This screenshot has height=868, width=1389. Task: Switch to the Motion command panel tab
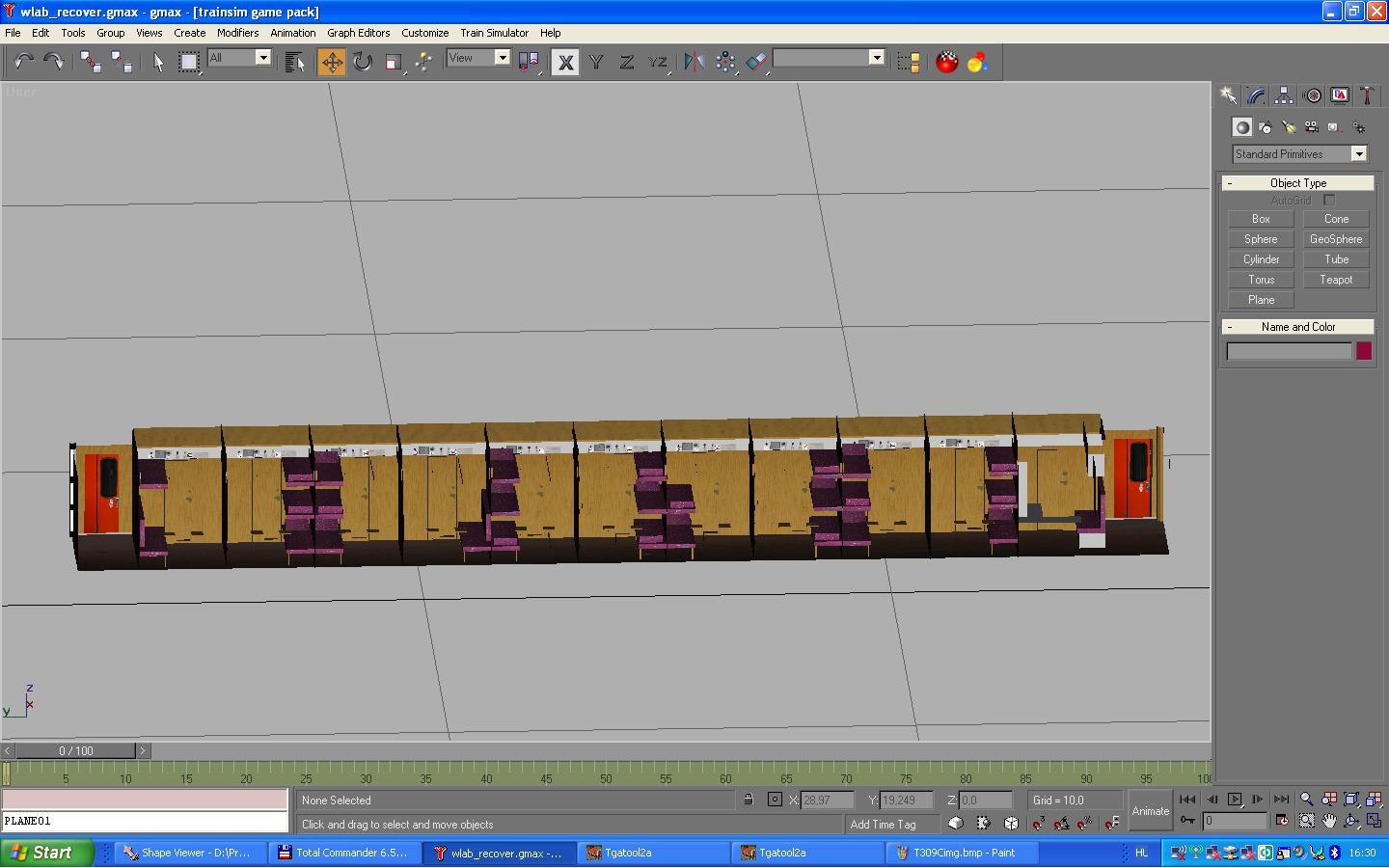click(x=1312, y=95)
